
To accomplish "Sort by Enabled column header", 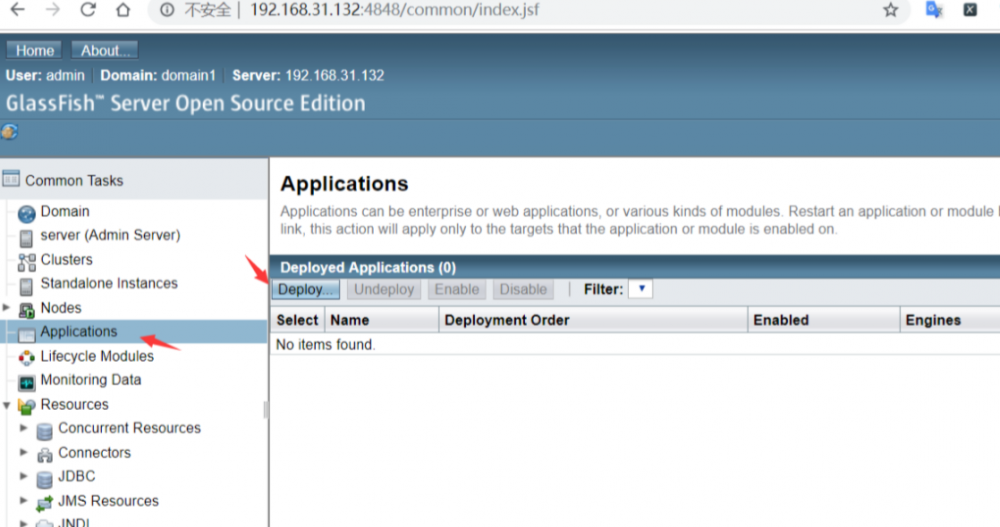I will (781, 320).
